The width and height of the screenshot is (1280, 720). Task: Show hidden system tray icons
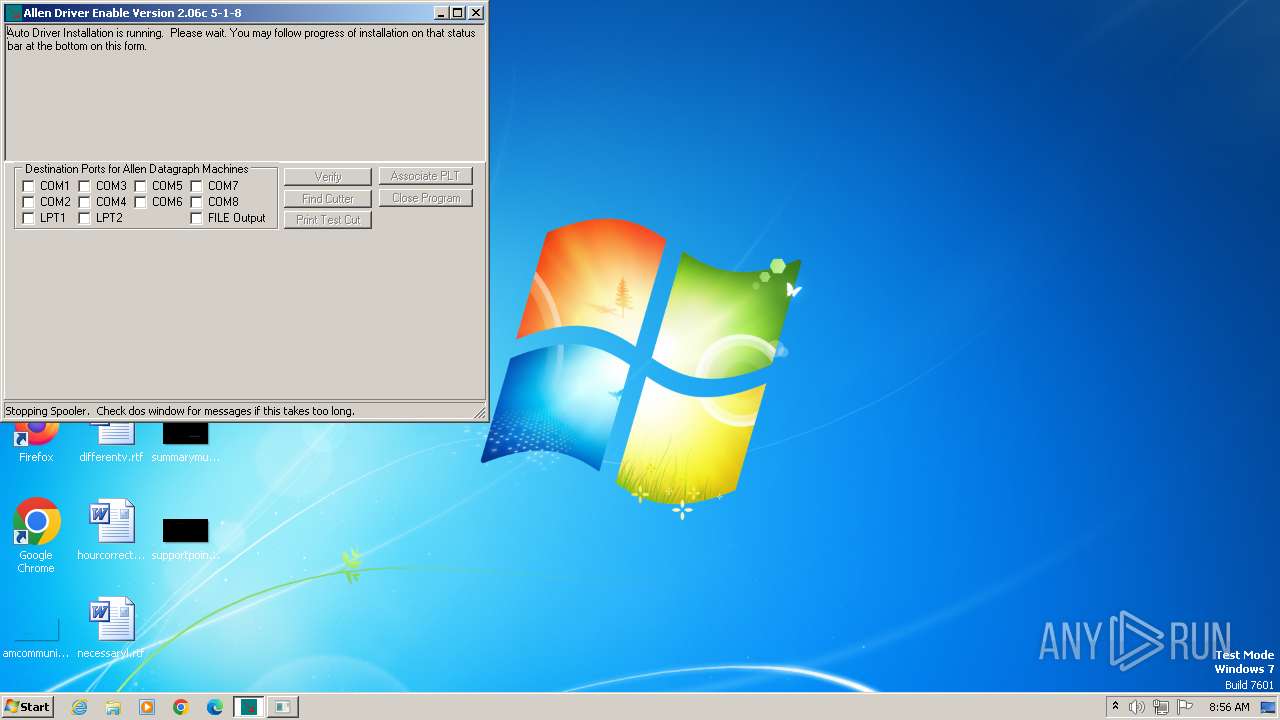click(1115, 707)
